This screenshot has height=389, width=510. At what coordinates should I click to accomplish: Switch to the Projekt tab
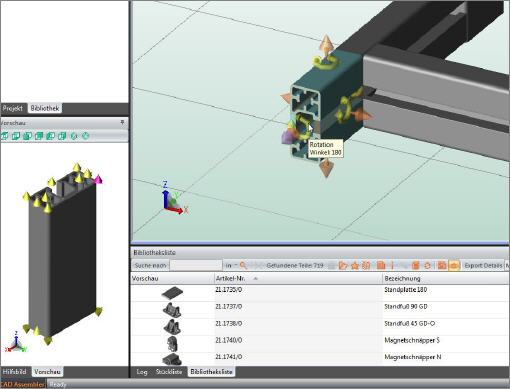click(12, 108)
